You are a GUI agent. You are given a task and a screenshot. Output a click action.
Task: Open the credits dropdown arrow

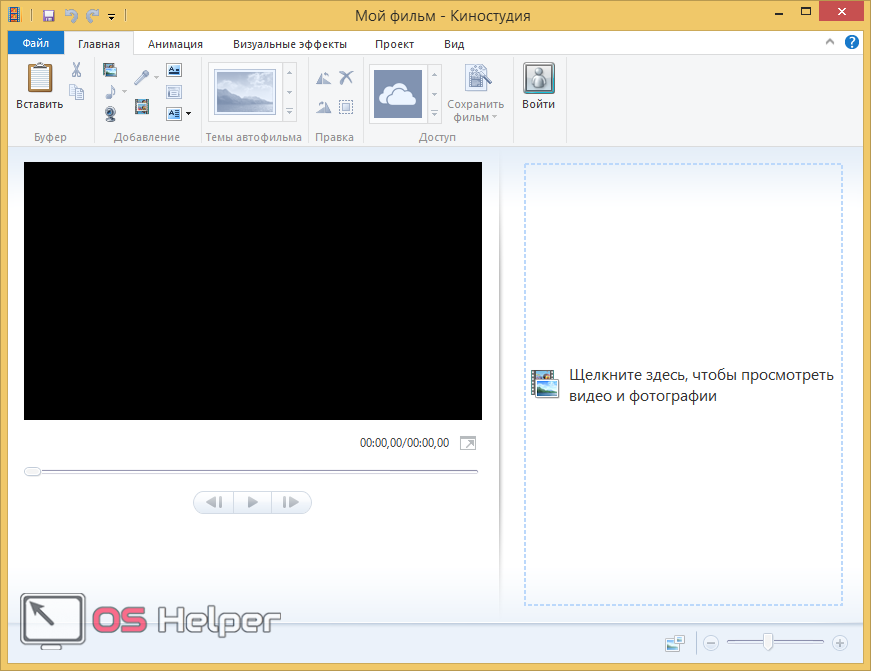[188, 114]
